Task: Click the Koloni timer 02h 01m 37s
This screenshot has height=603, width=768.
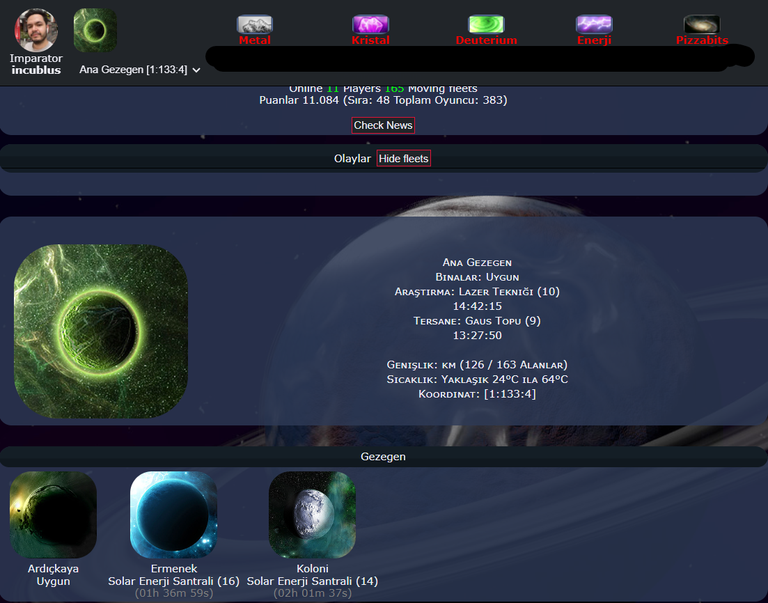Action: [312, 593]
